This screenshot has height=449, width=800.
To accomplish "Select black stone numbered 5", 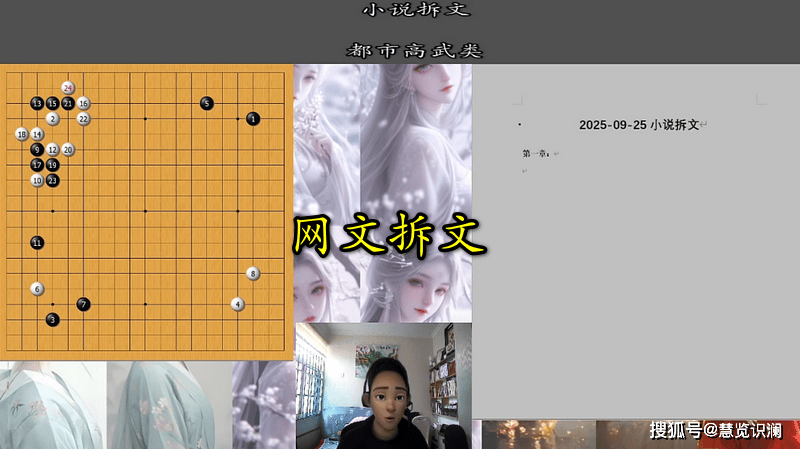I will pyautogui.click(x=206, y=103).
